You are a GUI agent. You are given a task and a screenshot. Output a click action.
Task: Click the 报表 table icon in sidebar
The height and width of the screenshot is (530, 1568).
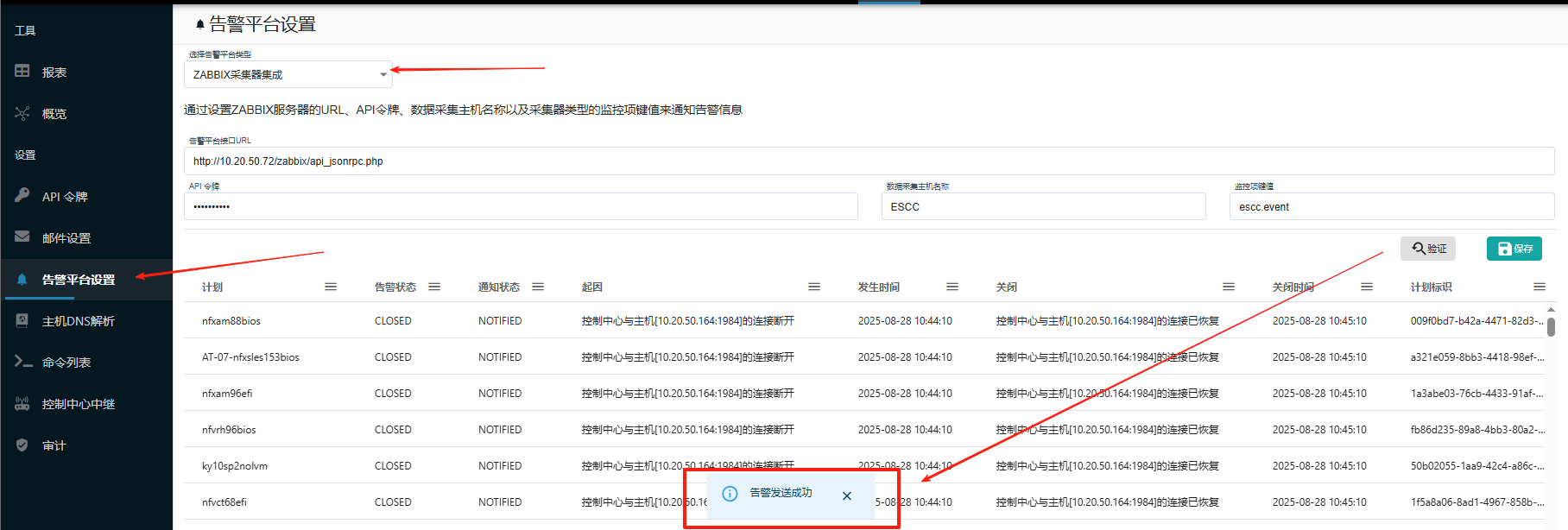[22, 72]
